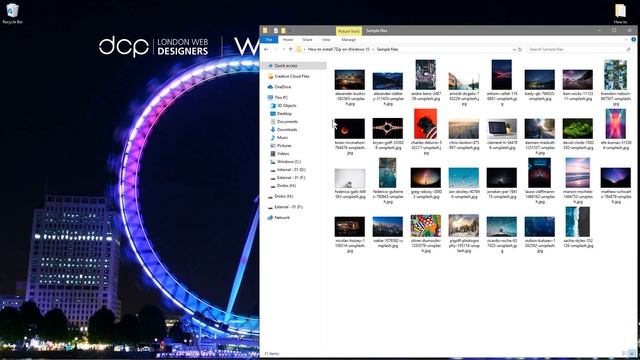Click the 'Sample files' breadcrumb in the address bar

(387, 49)
